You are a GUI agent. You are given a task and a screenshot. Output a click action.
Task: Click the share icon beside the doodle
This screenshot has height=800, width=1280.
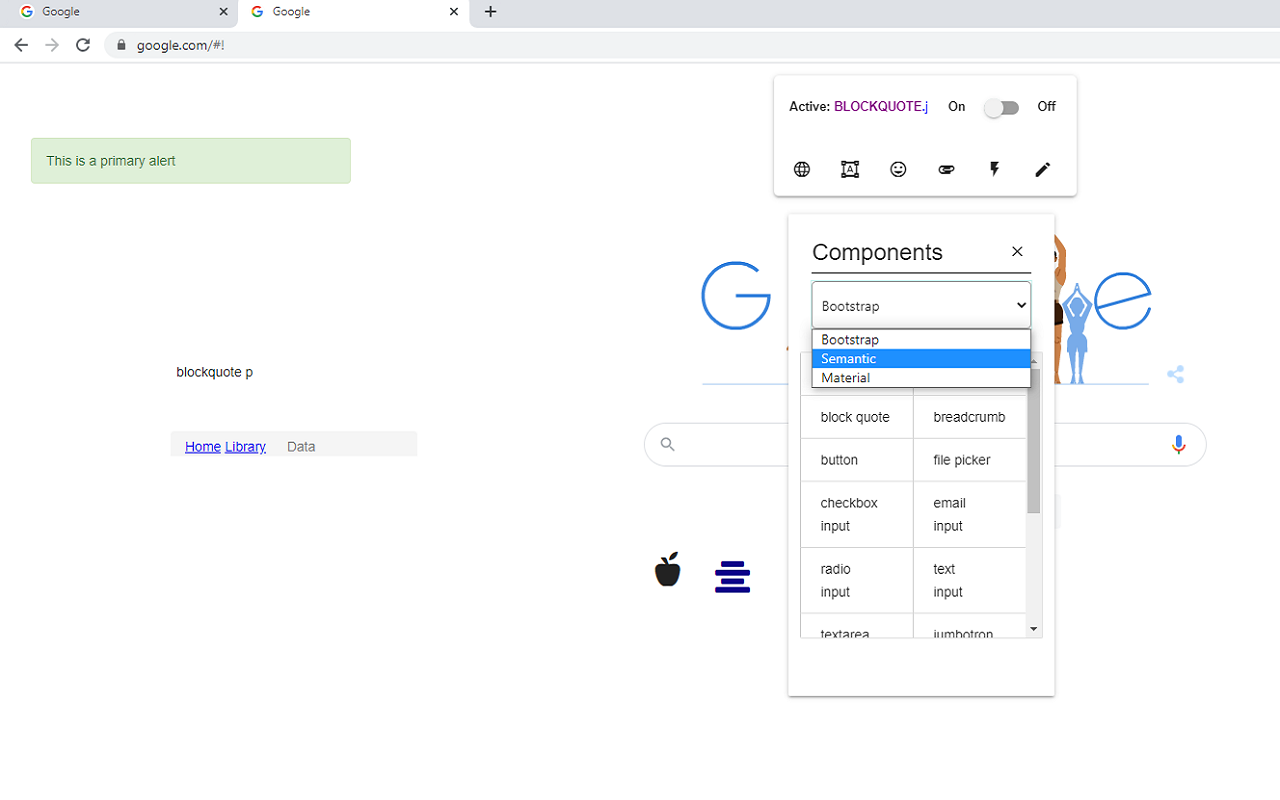pyautogui.click(x=1175, y=375)
